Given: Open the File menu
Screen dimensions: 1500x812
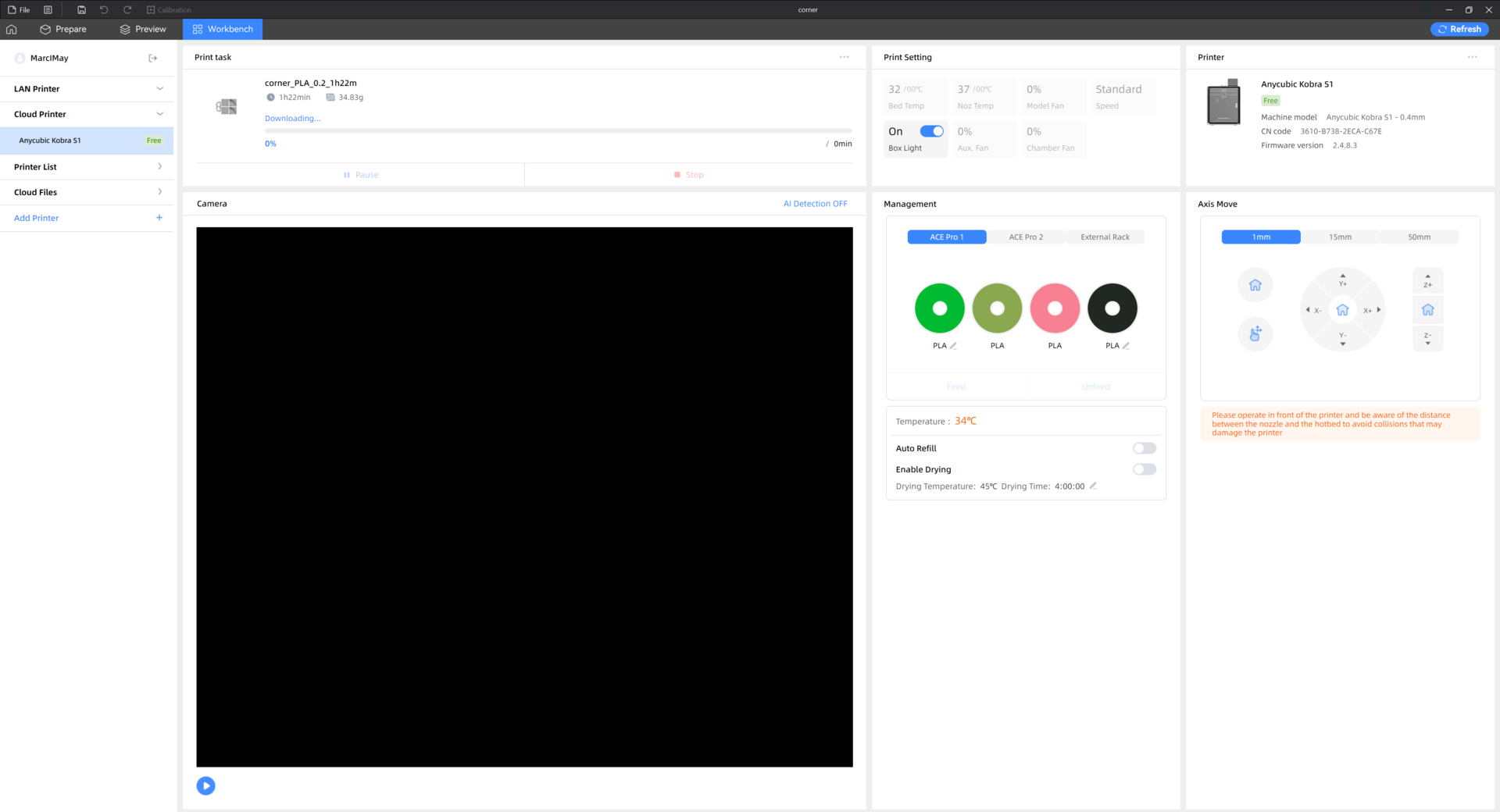Looking at the screenshot, I should point(19,10).
